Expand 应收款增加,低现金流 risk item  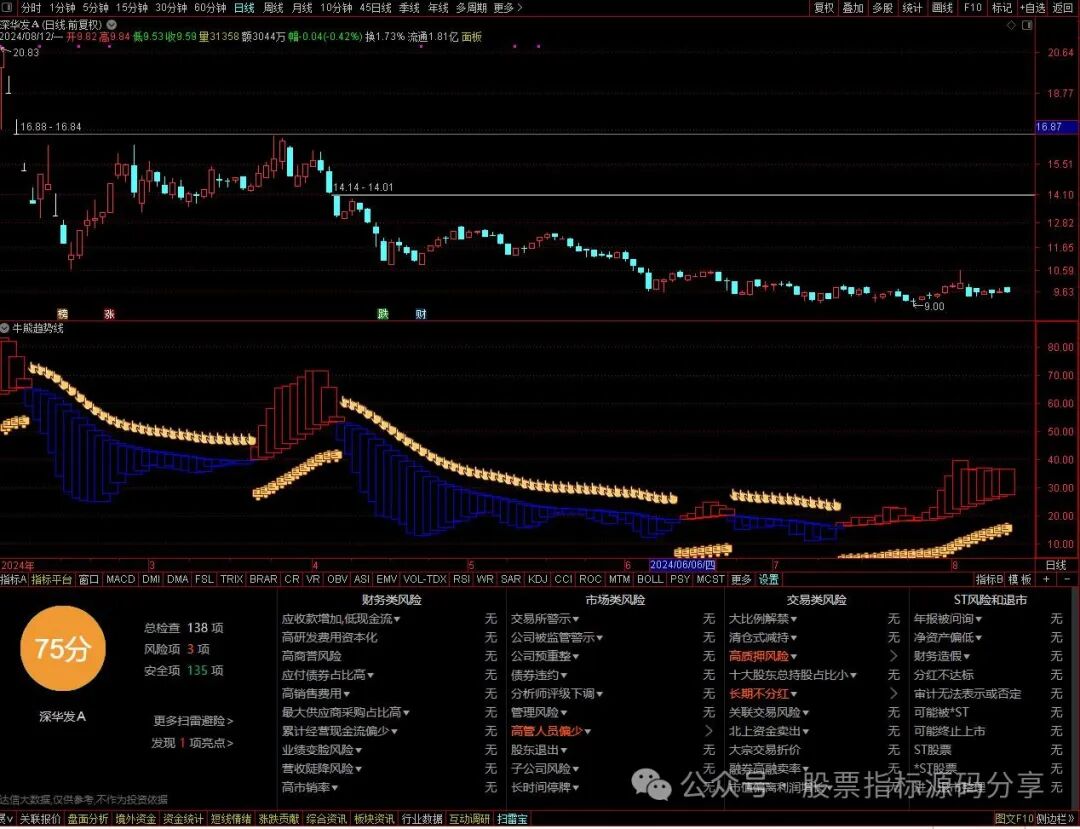pos(341,618)
